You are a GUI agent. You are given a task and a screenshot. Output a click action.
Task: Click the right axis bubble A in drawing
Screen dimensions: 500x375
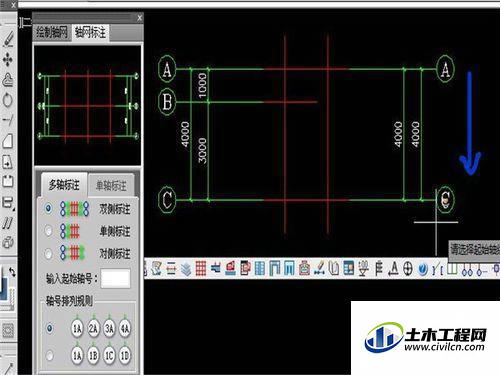pos(445,69)
